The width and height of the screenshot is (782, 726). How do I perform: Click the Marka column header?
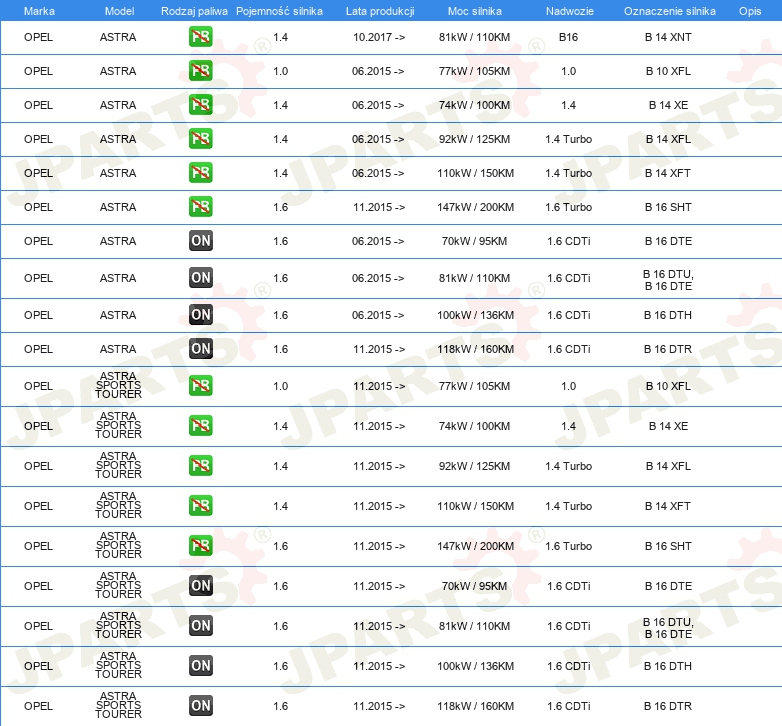pos(39,11)
